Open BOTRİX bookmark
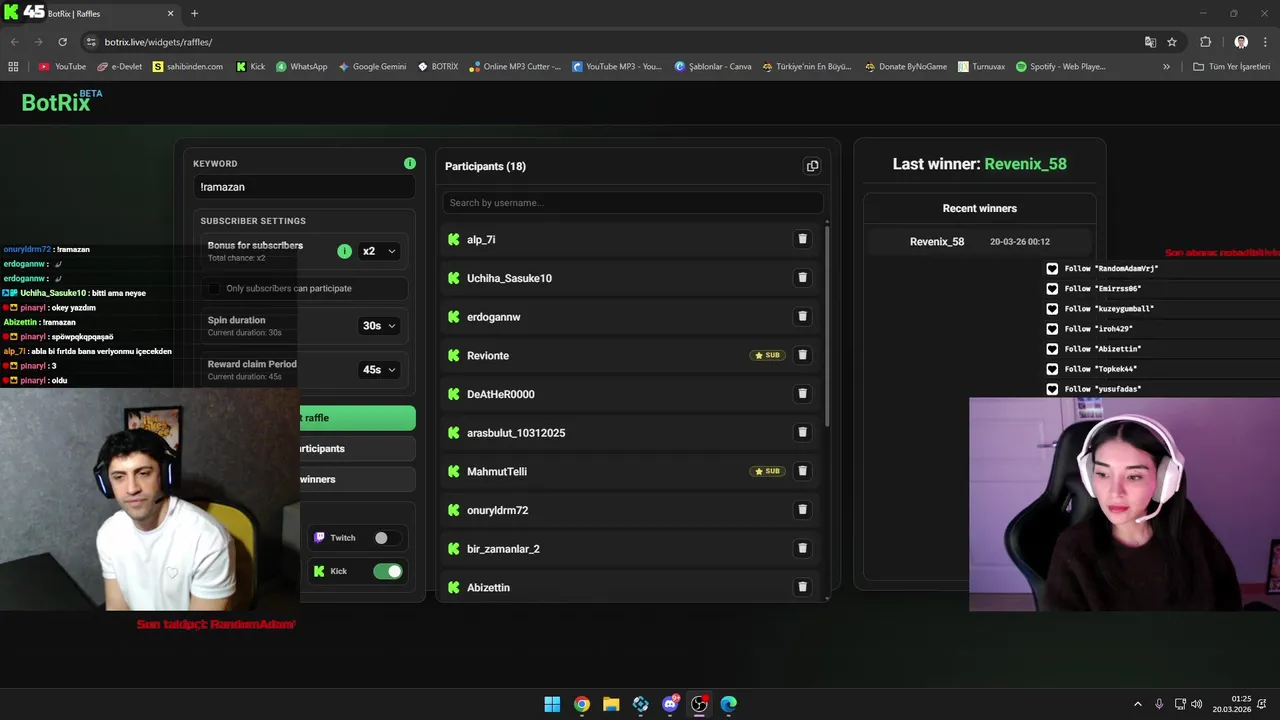Viewport: 1280px width, 720px height. click(437, 67)
